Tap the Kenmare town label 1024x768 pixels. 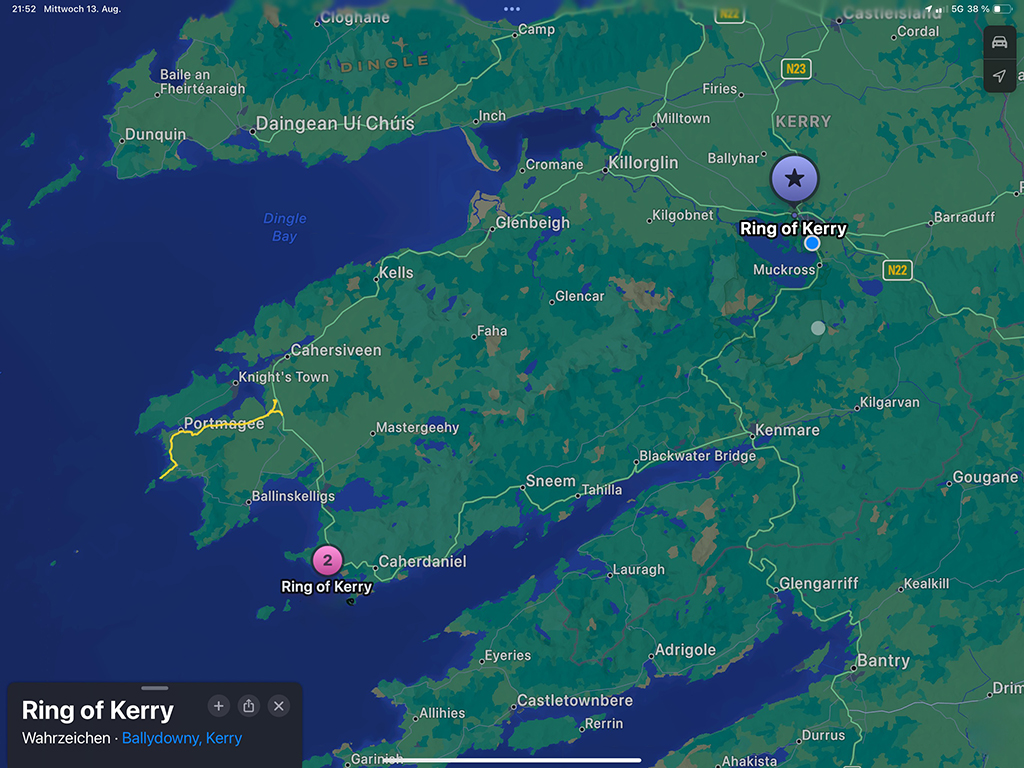tap(787, 430)
